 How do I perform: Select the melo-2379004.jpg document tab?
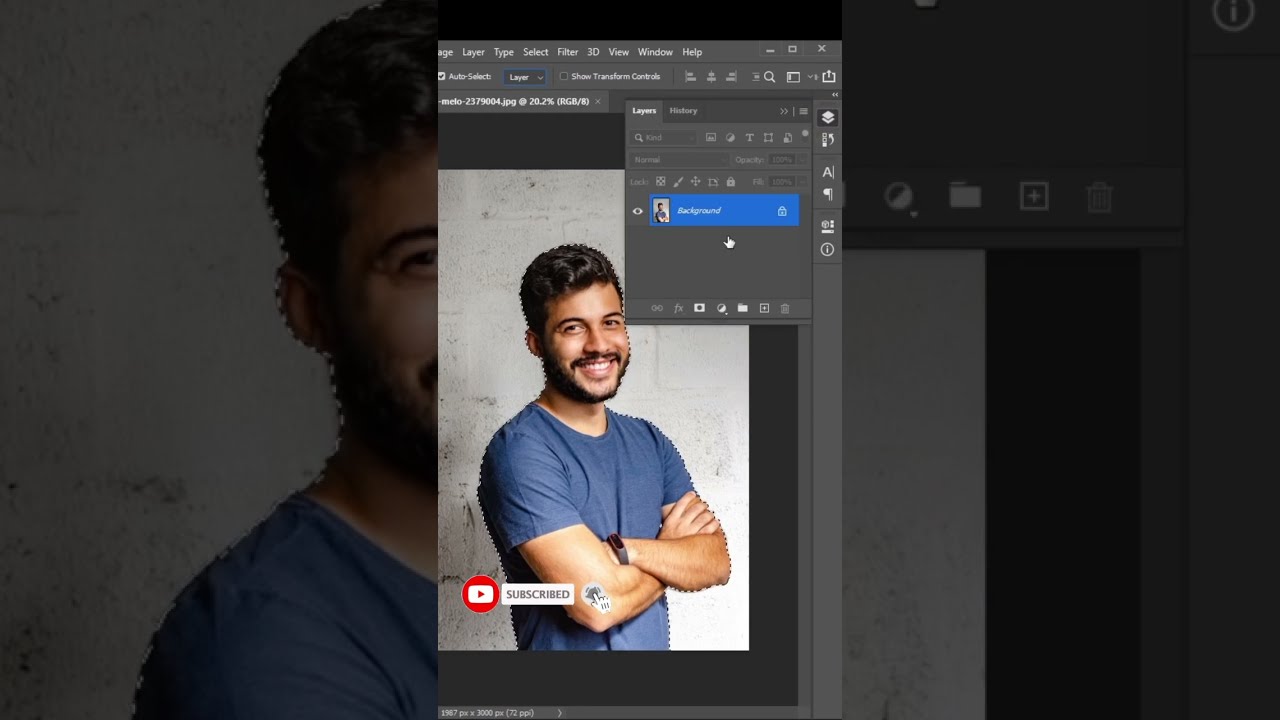pyautogui.click(x=514, y=101)
